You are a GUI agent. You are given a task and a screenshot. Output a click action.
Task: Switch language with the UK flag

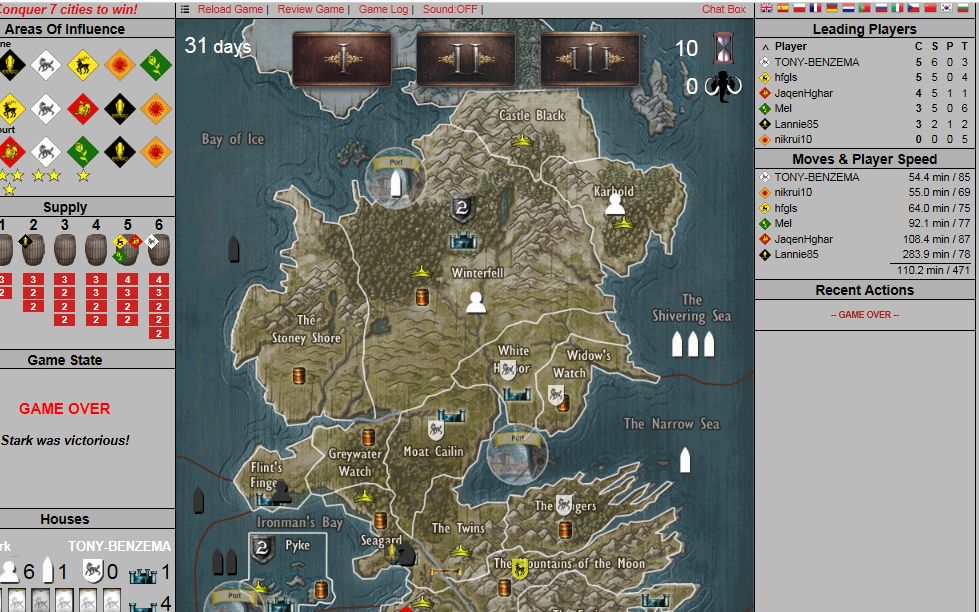pyautogui.click(x=766, y=8)
